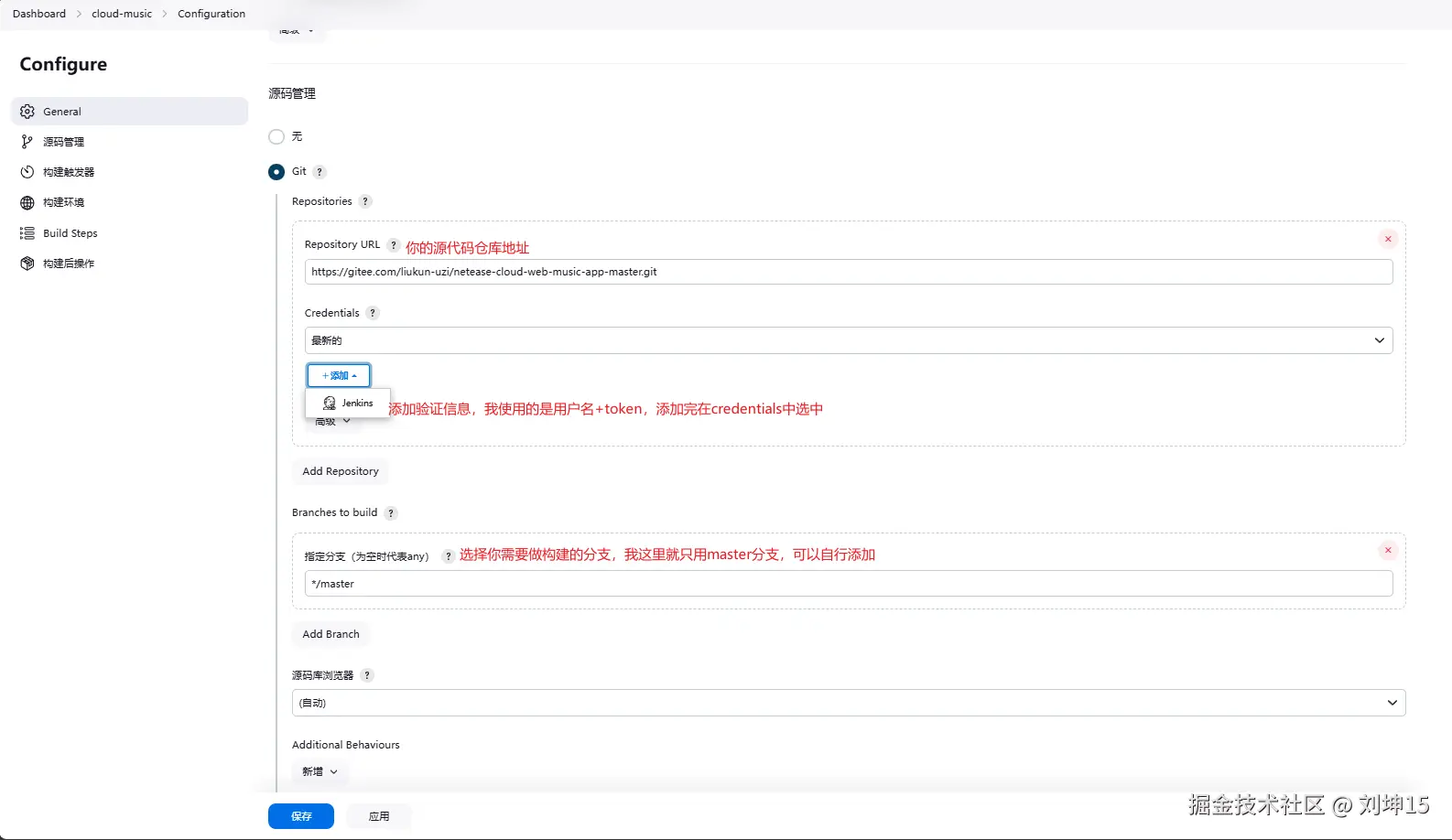Remove the */master branch entry
1452x840 pixels.
pos(1388,550)
